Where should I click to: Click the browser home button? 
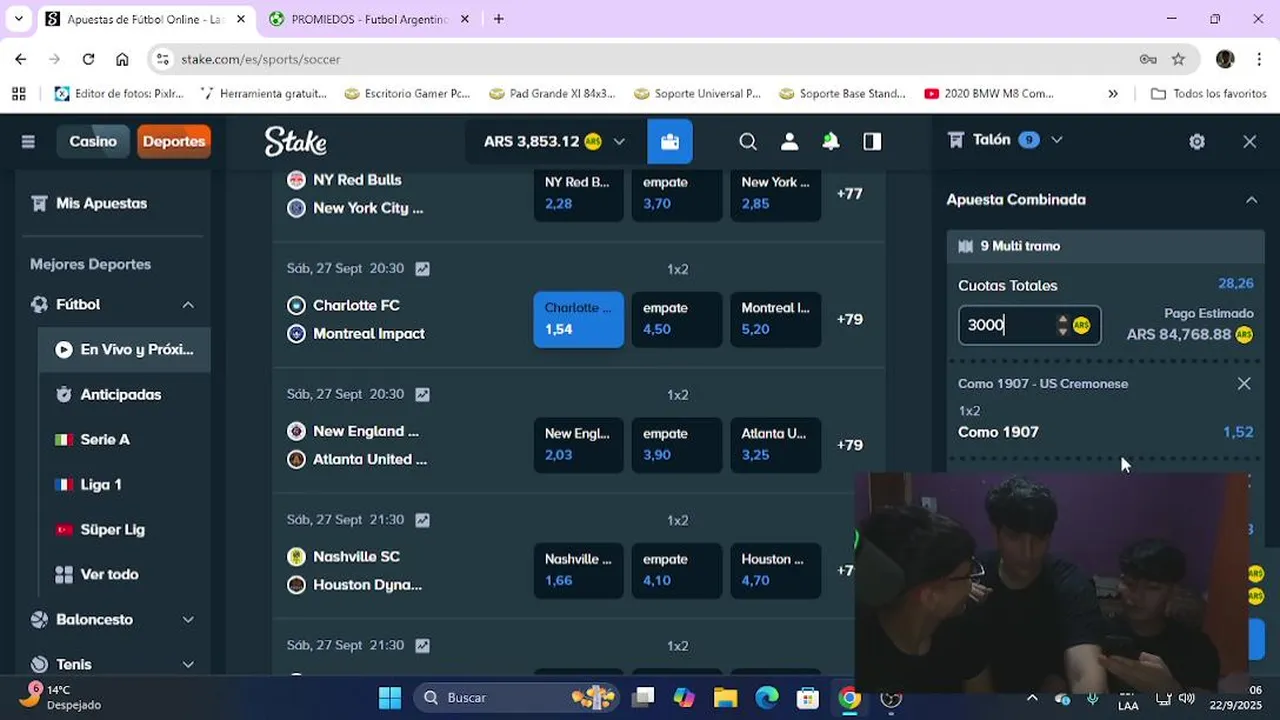click(x=122, y=59)
